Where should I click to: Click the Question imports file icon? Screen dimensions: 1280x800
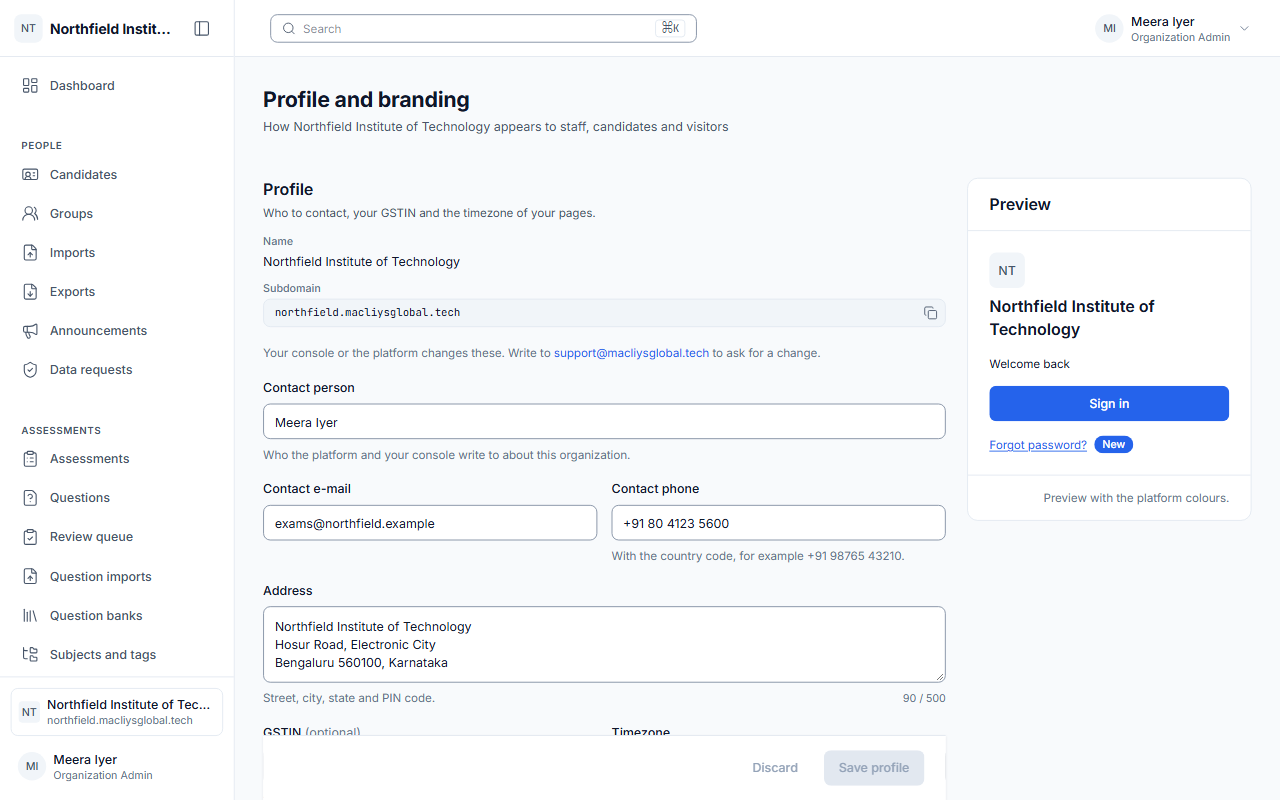pyautogui.click(x=30, y=577)
